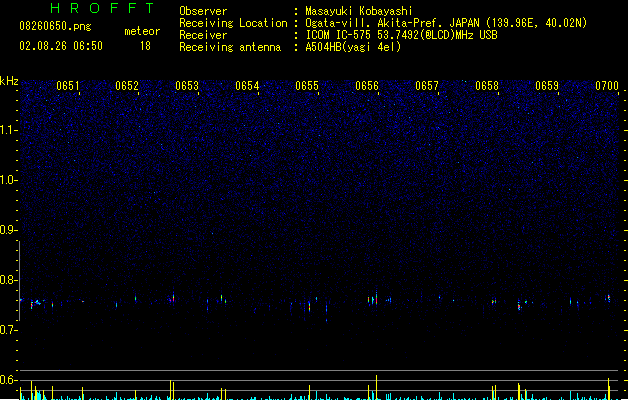Click the Observer label
629x400 pixels.
coord(203,11)
